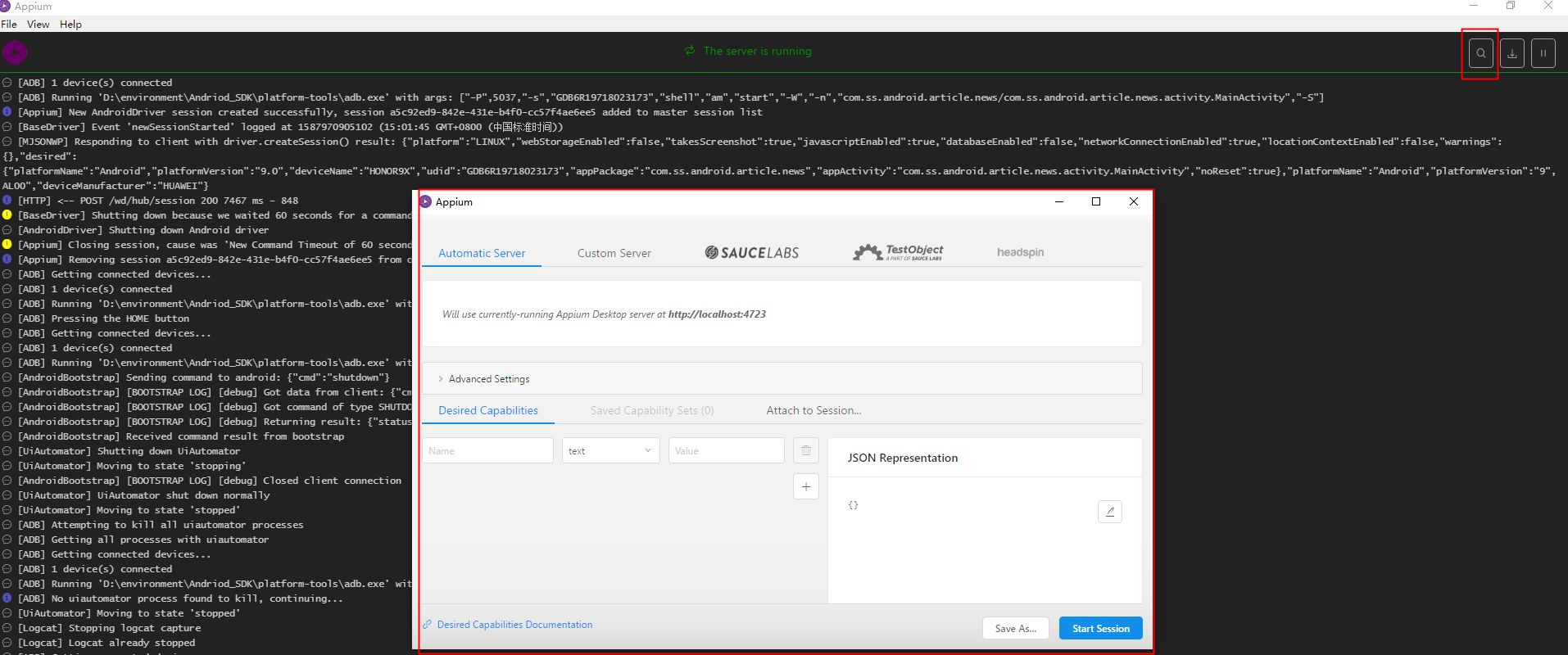Click the Appium icon in dialog title bar
The width and height of the screenshot is (1568, 655).
pos(425,201)
